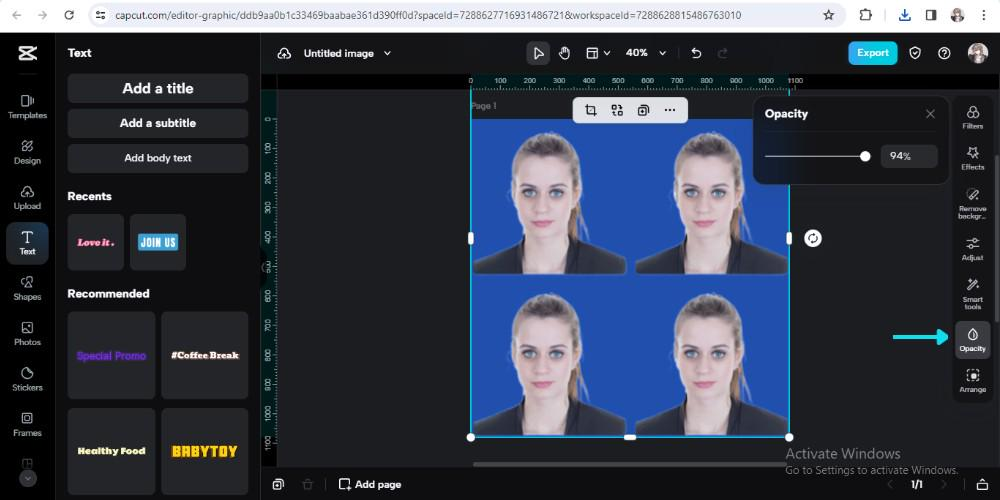Click the delete page trash icon
Image resolution: width=1000 pixels, height=500 pixels.
(x=307, y=485)
